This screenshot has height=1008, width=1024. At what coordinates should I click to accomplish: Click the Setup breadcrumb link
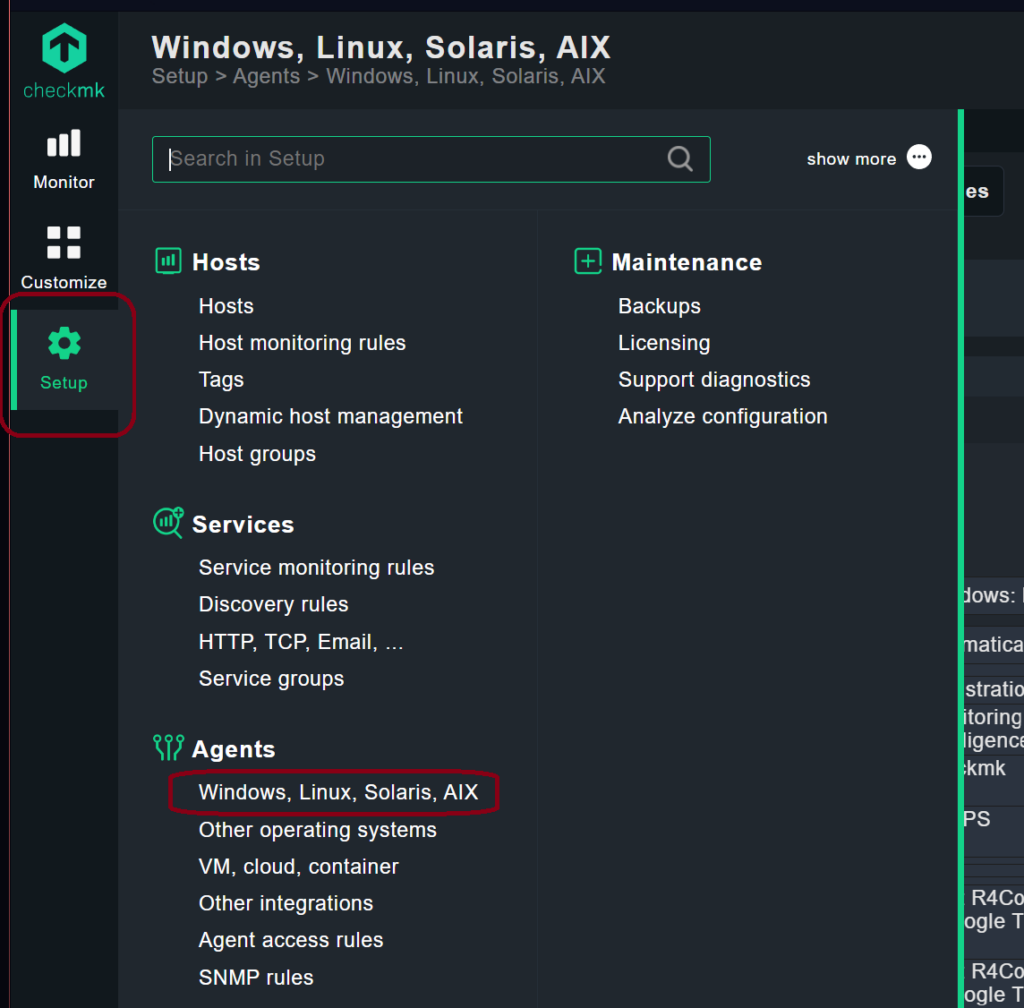(180, 76)
